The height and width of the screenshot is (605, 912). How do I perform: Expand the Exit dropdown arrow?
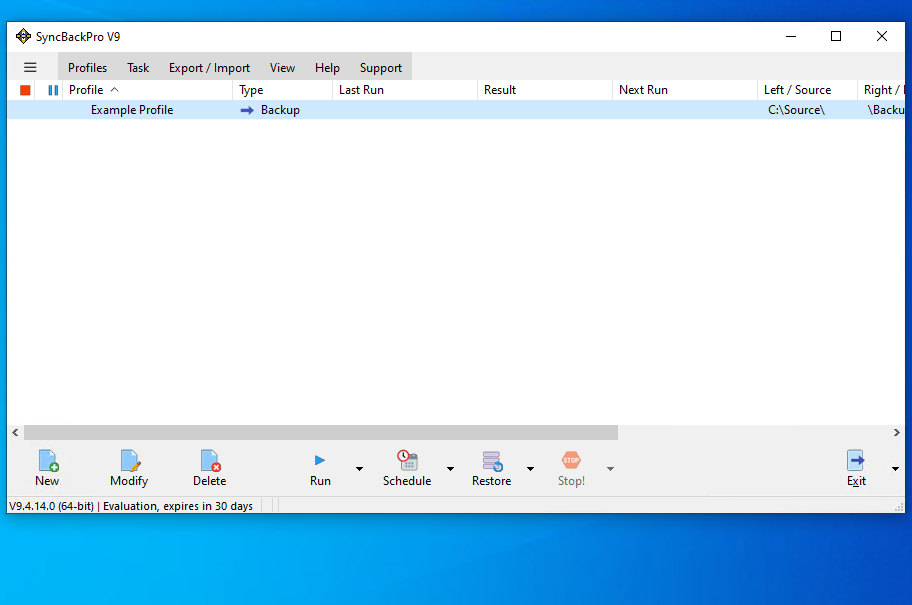(895, 469)
